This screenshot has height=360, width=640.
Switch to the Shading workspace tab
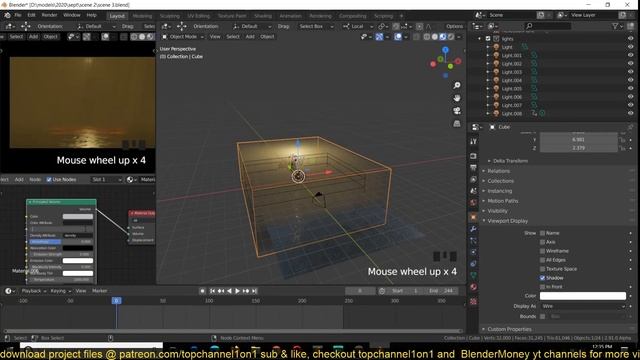(x=263, y=16)
